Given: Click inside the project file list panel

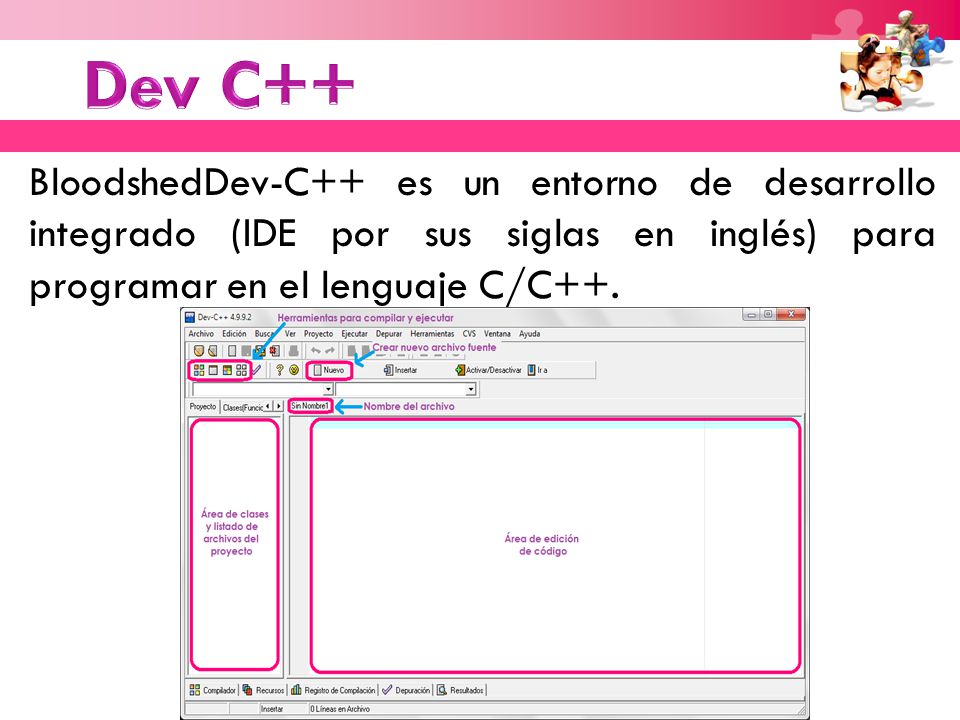Looking at the screenshot, I should coord(234,545).
